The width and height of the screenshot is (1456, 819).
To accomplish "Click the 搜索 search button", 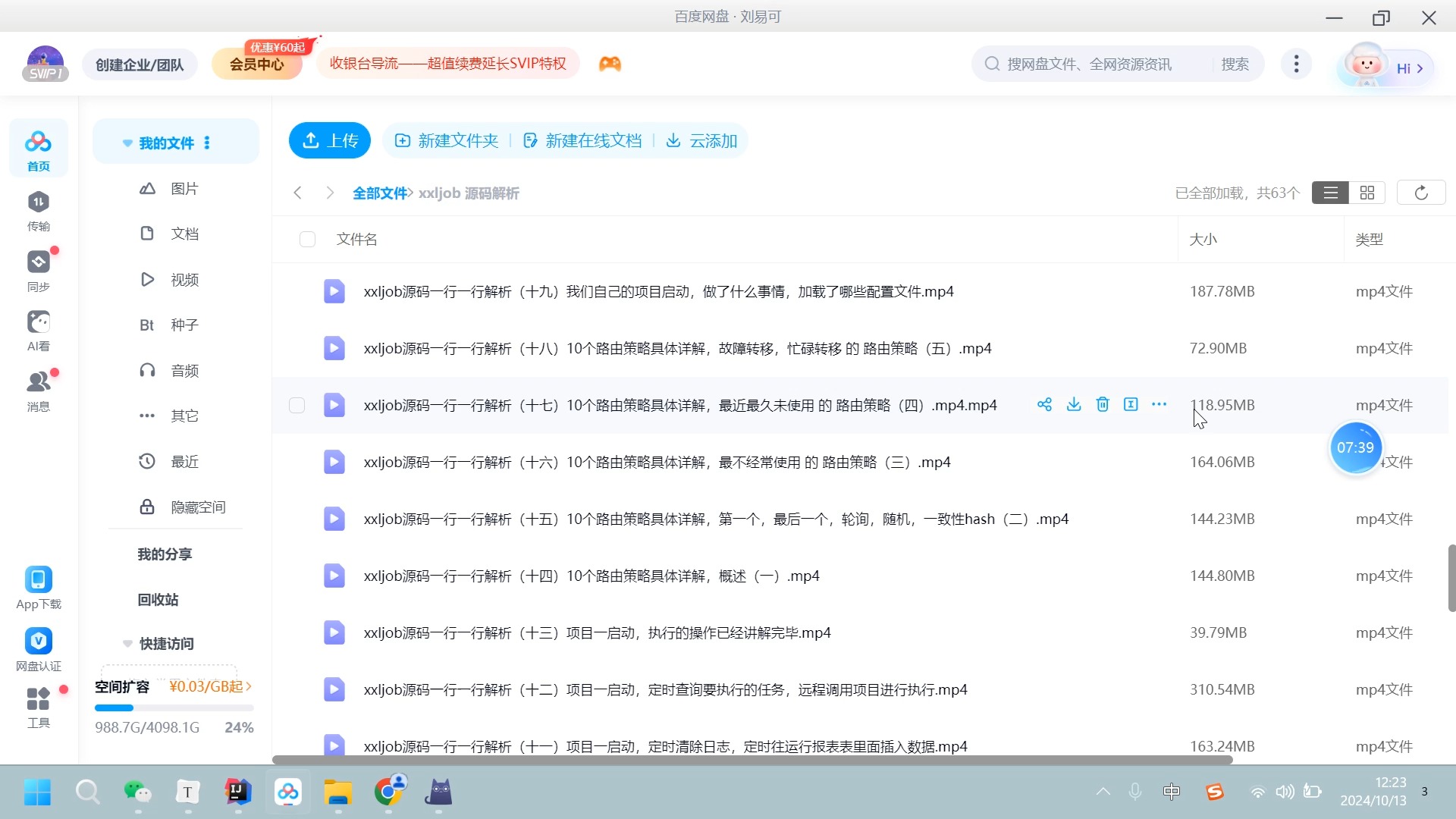I will pos(1235,64).
